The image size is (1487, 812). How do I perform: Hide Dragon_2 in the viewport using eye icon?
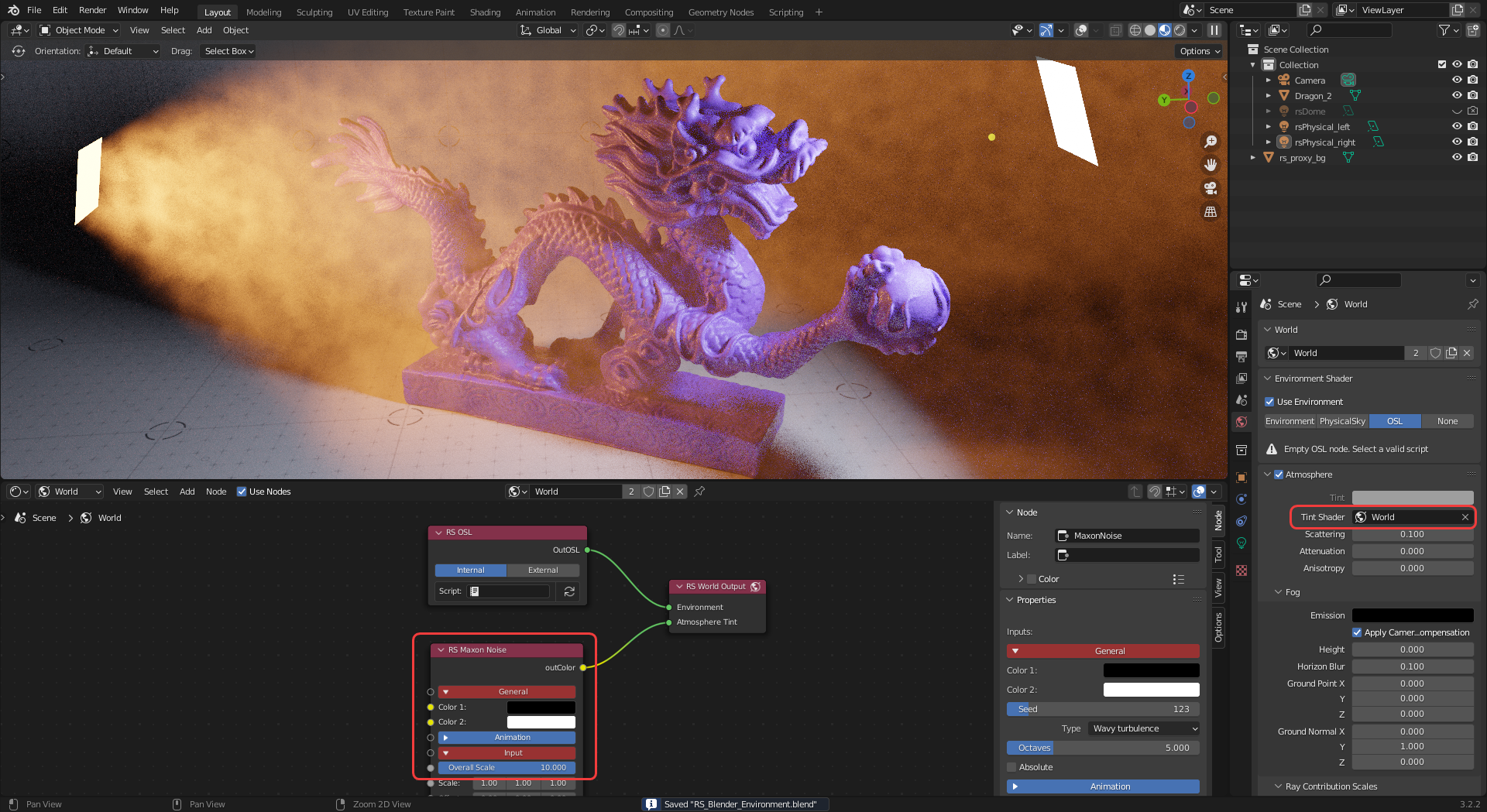click(1457, 95)
